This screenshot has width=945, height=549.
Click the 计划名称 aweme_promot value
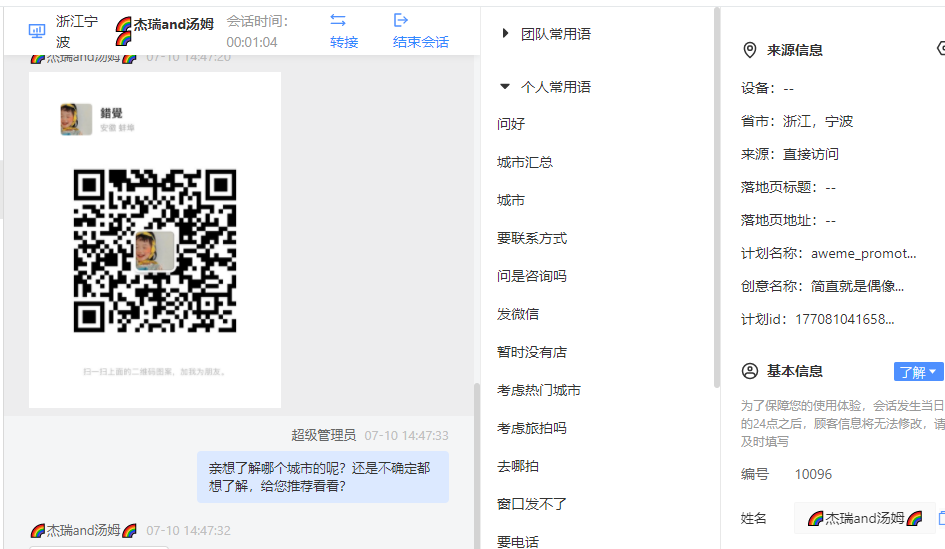click(x=864, y=253)
